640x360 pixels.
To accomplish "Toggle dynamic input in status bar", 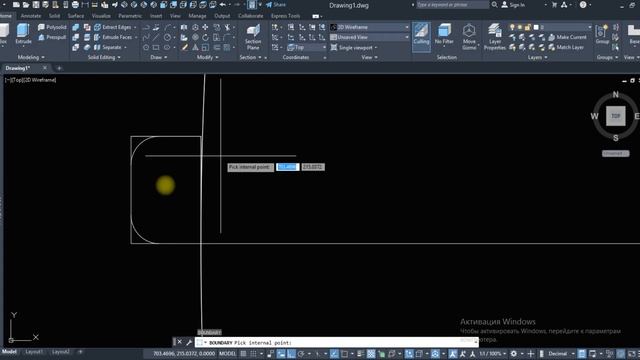I will point(281,353).
